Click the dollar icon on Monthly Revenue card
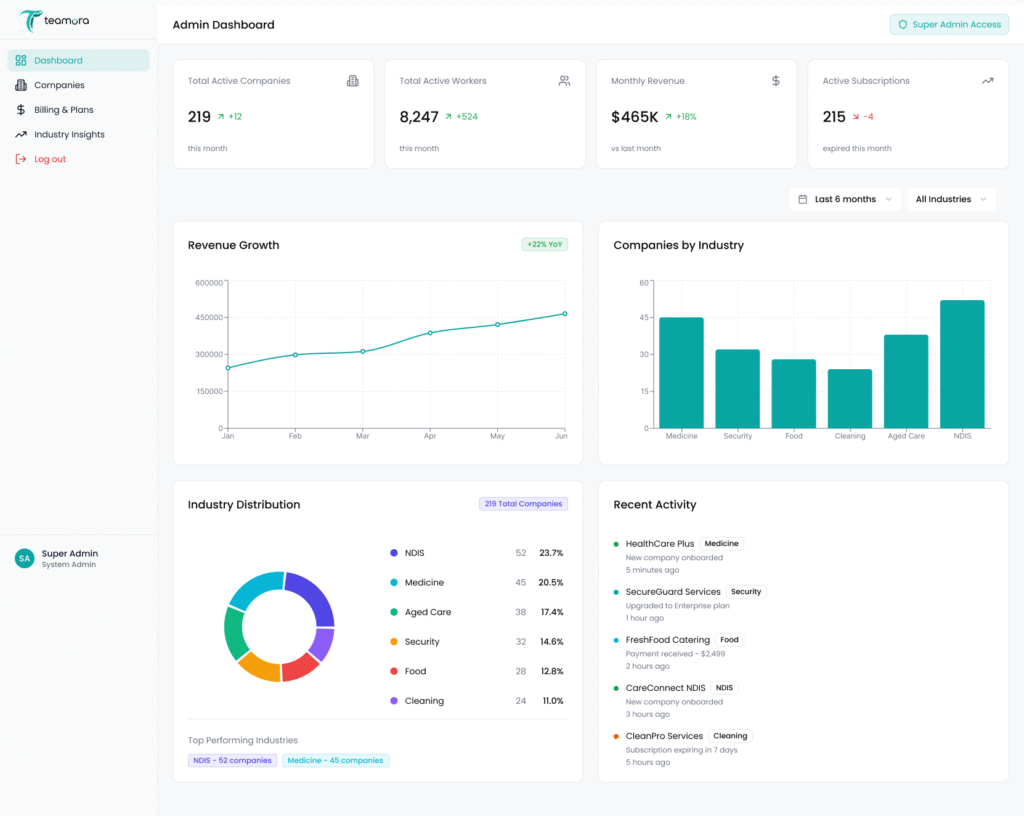The height and width of the screenshot is (816, 1024). 776,81
